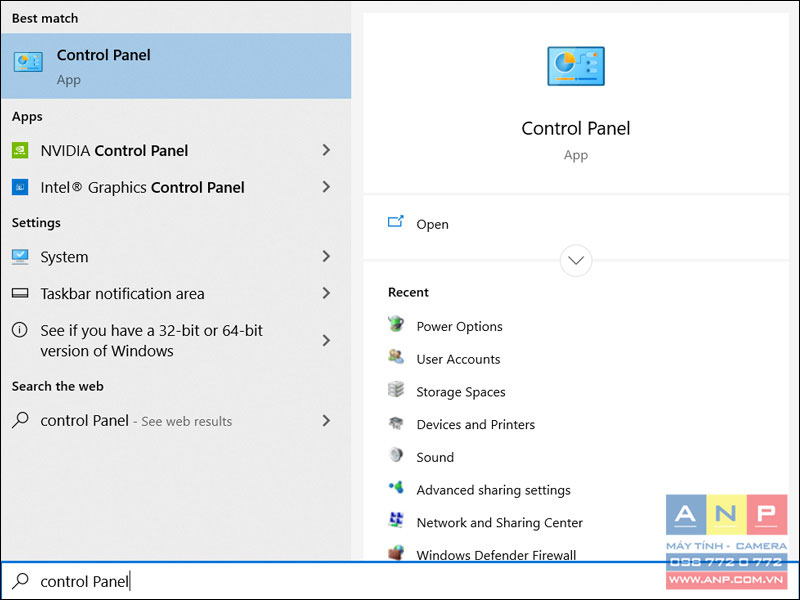Expand the web search result arrow

pyautogui.click(x=326, y=420)
